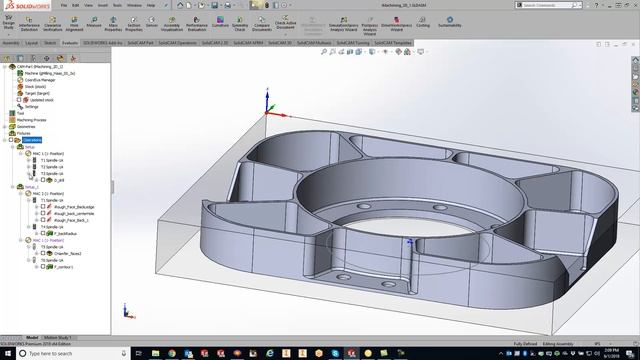Viewport: 640px width, 360px height.
Task: Open the Help question mark icon
Action: coord(596,5)
